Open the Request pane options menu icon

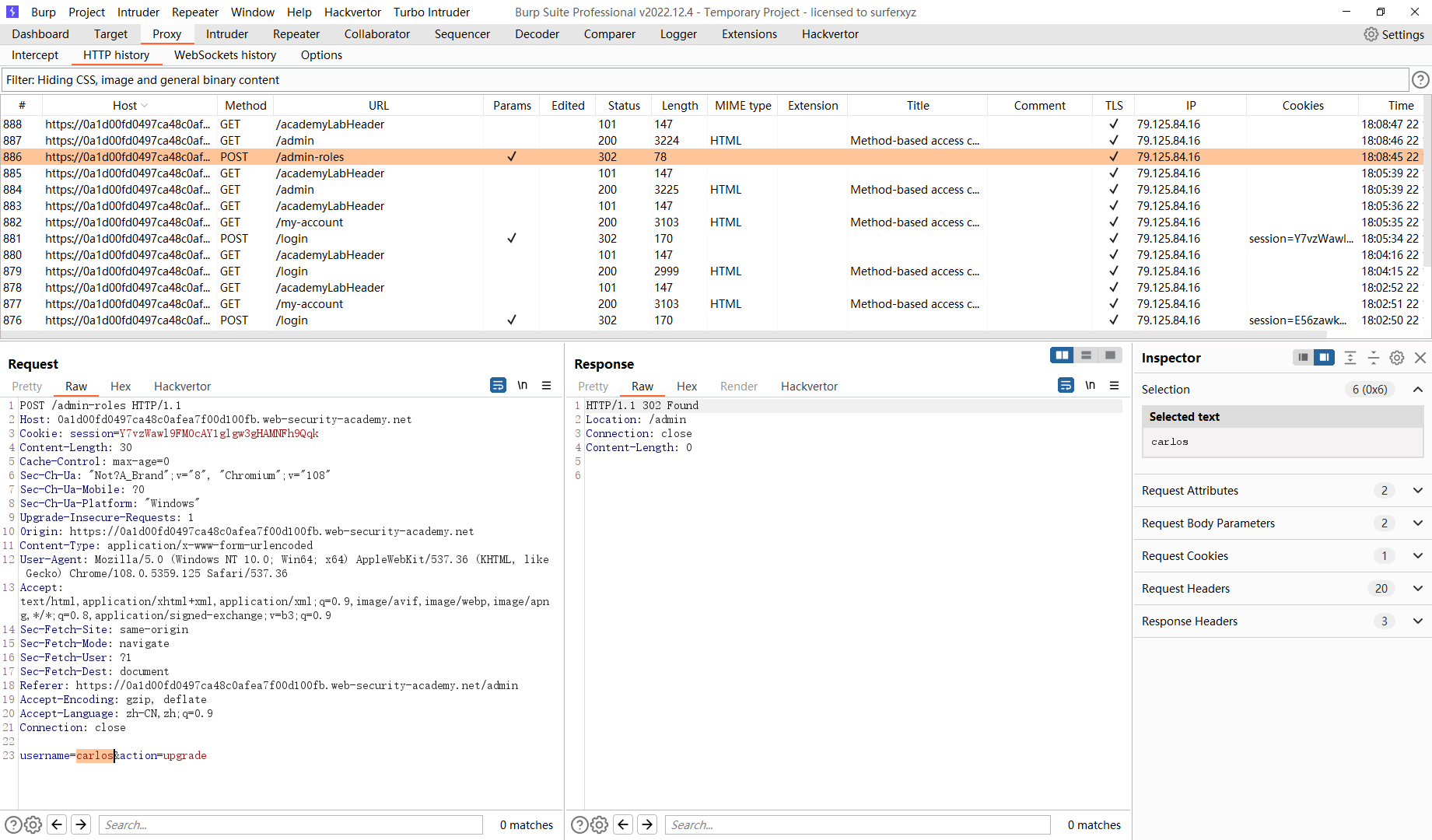click(x=547, y=385)
